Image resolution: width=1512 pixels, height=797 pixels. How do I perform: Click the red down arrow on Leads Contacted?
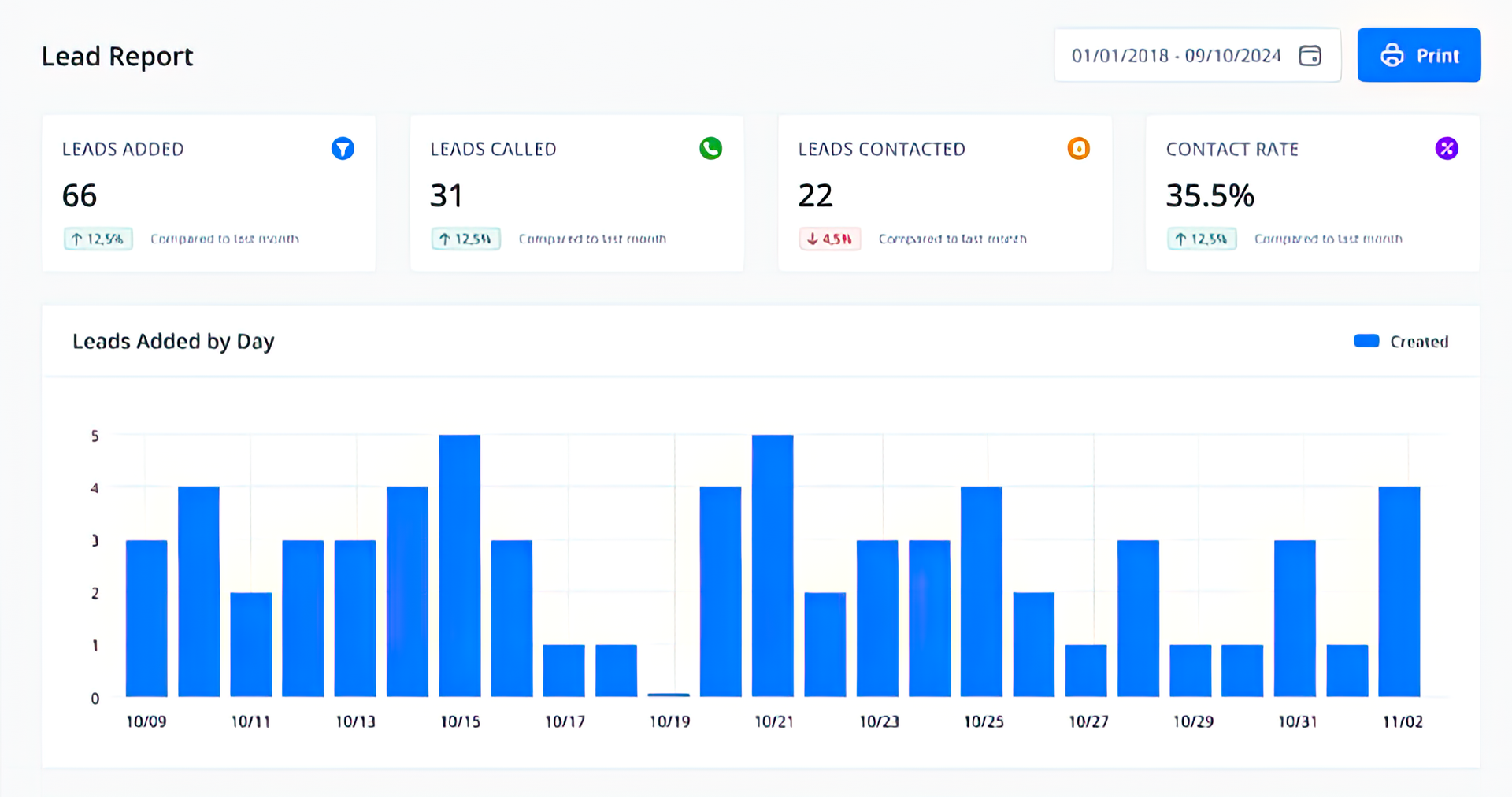pyautogui.click(x=810, y=238)
